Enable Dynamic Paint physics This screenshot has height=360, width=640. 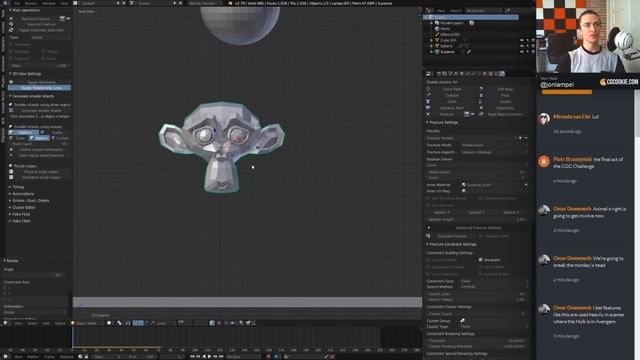(451, 108)
